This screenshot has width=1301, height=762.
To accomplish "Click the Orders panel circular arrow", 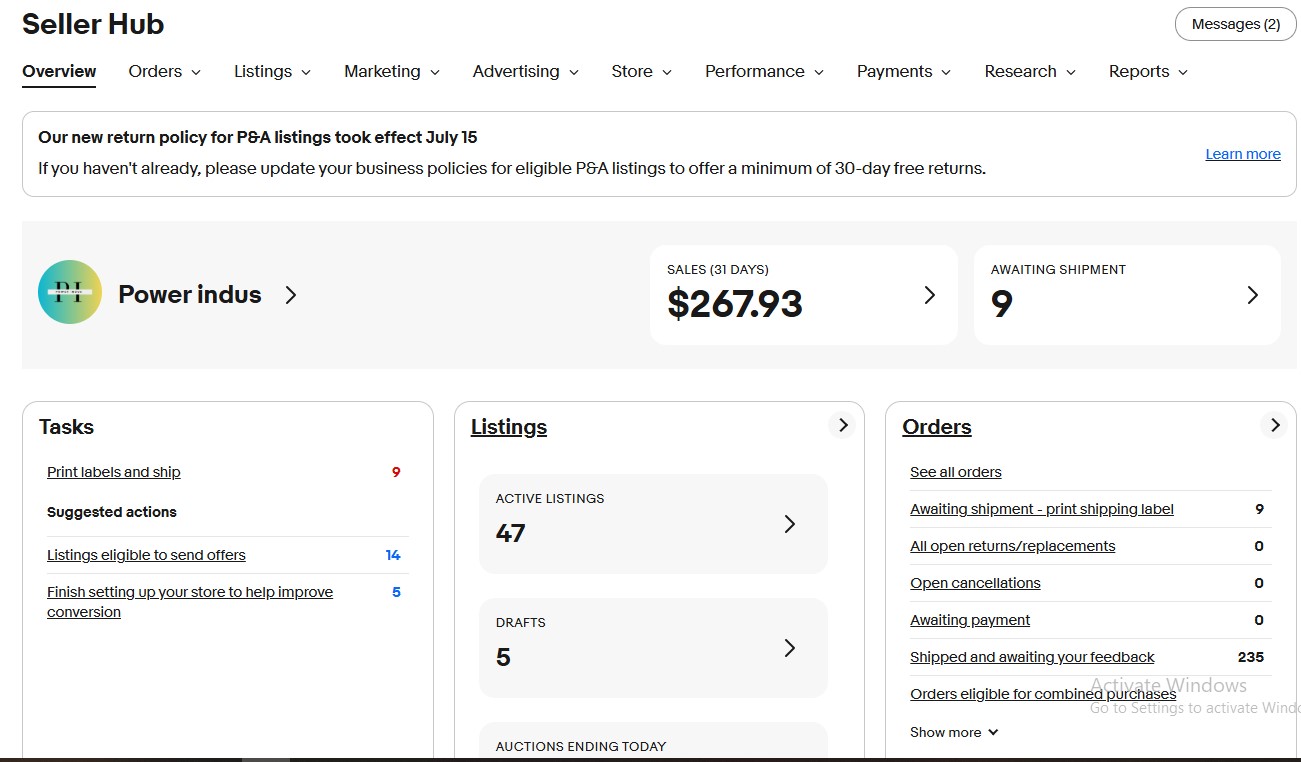I will tap(1274, 425).
